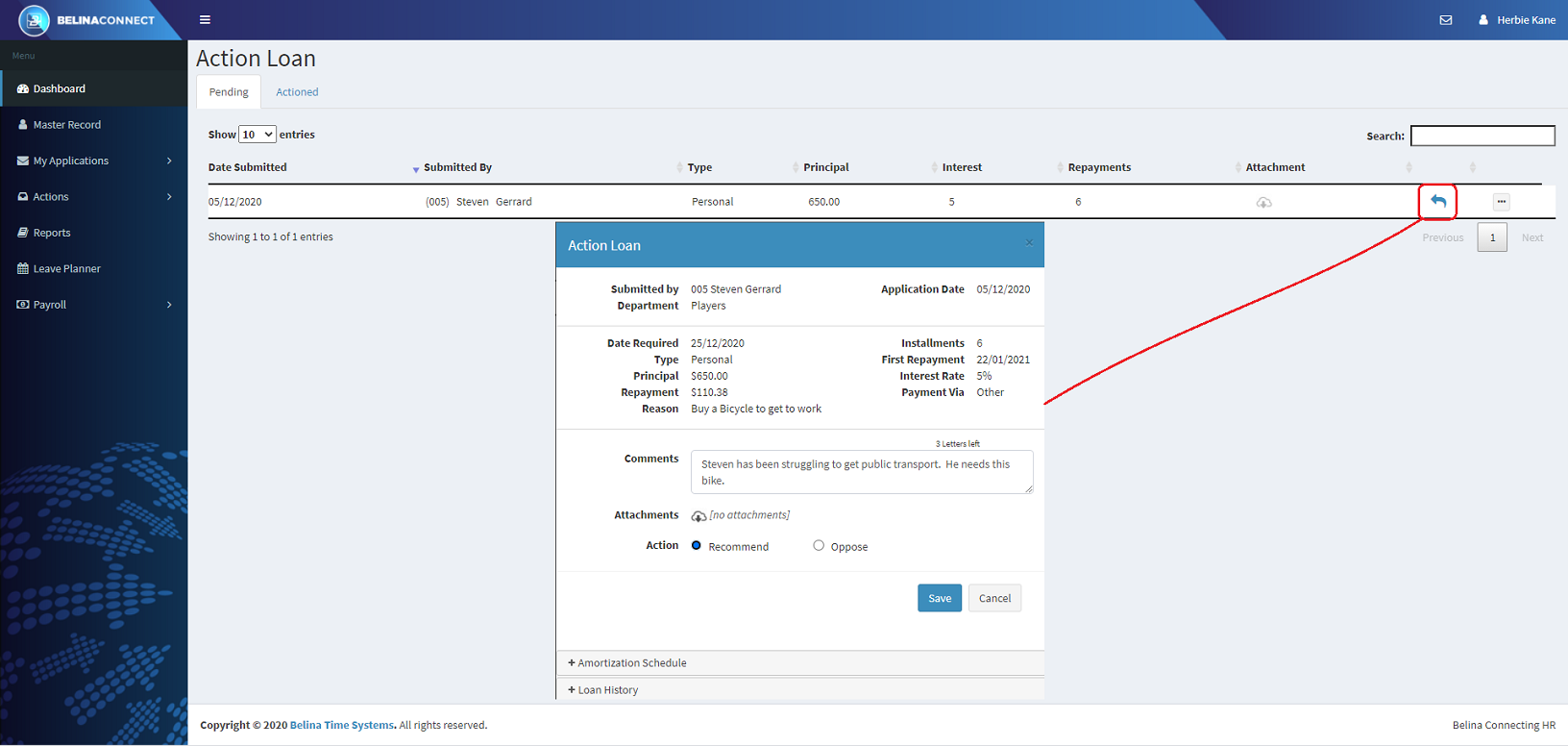Expand My Applications sidebar menu

coord(94,161)
